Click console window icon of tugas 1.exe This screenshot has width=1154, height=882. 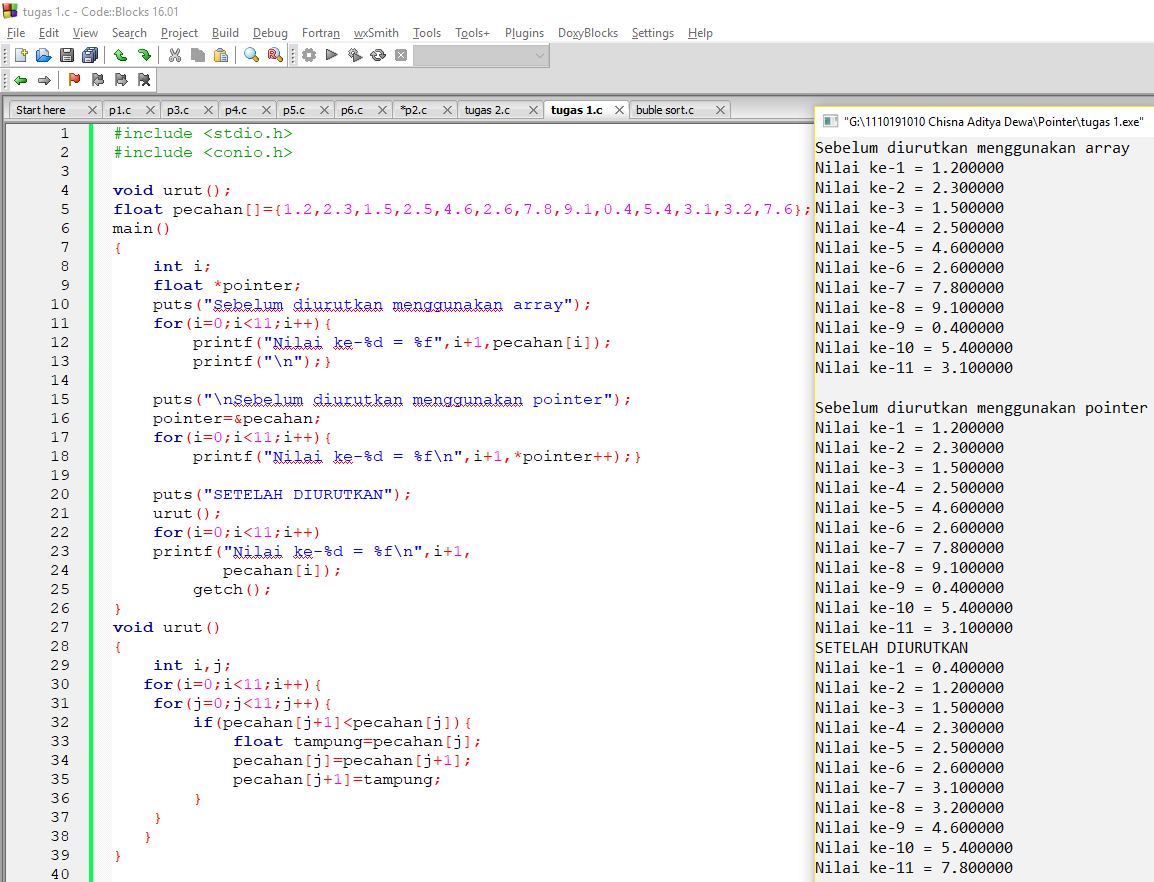coord(830,121)
